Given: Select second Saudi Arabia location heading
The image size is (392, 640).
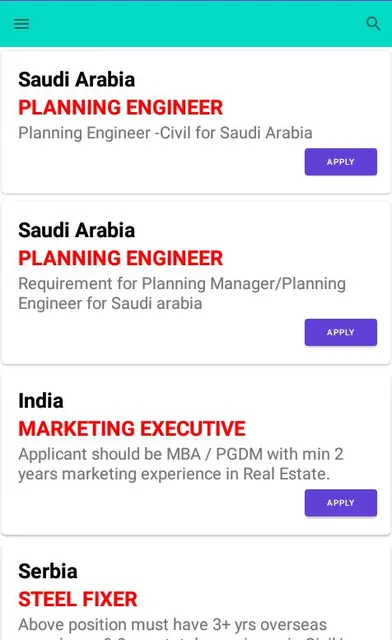Looking at the screenshot, I should point(76,230).
